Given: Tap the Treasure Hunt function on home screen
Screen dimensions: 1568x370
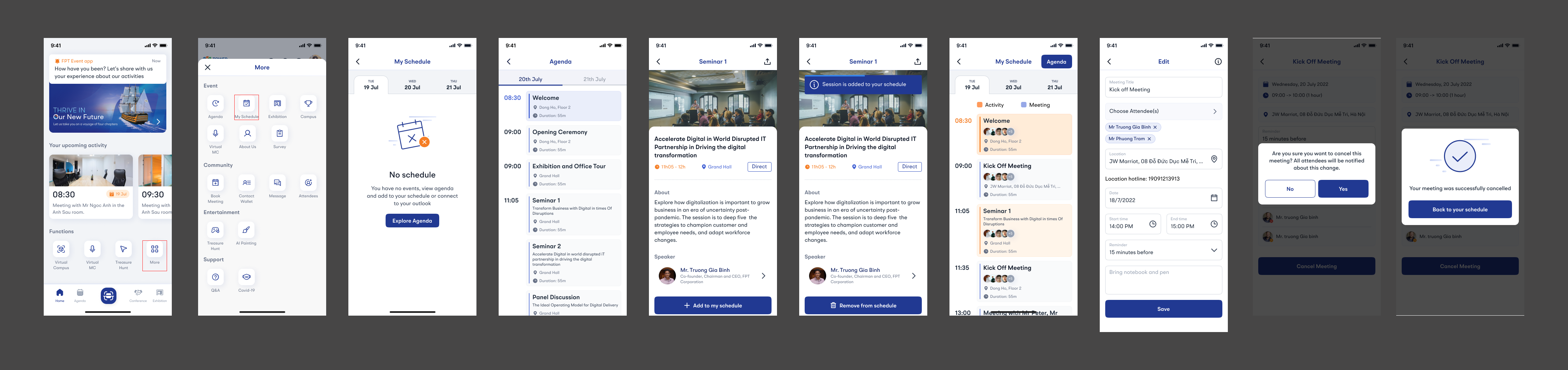Looking at the screenshot, I should [x=124, y=249].
